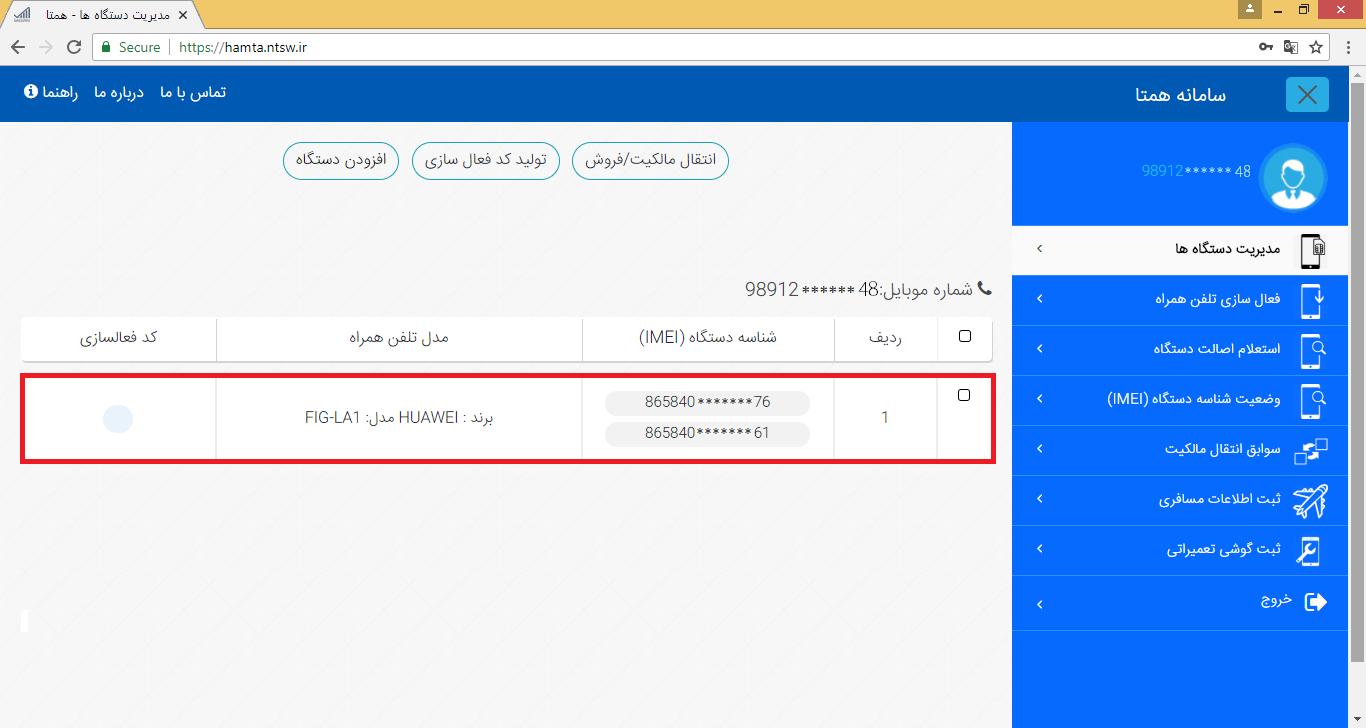
Task: Close the sidebar with the X button
Action: pos(1306,95)
